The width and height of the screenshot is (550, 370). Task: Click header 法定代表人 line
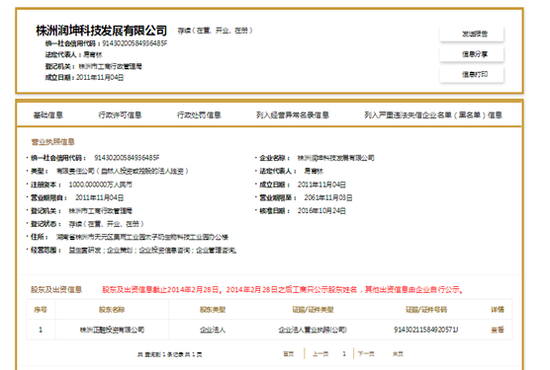(74, 54)
